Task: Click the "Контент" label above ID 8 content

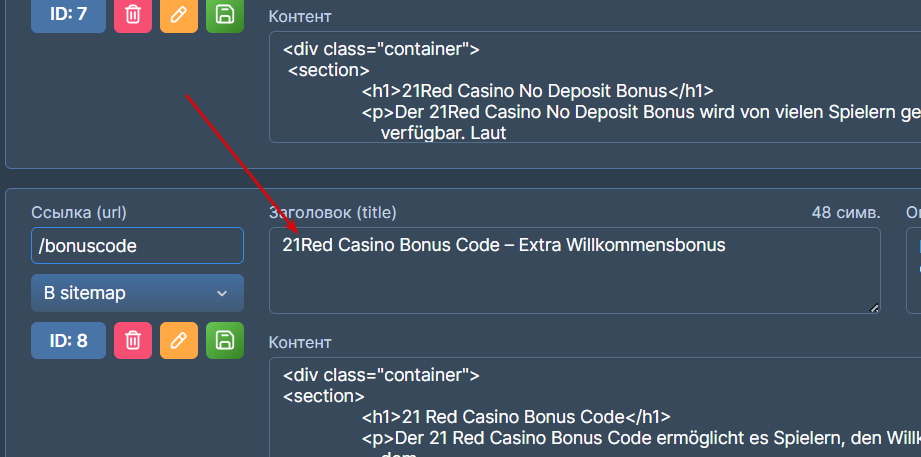Action: click(x=300, y=343)
